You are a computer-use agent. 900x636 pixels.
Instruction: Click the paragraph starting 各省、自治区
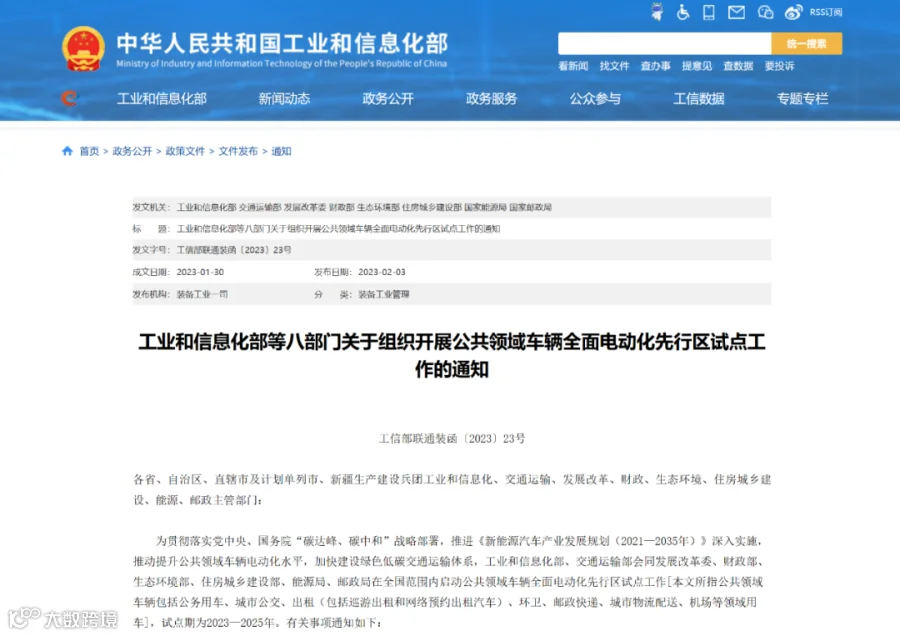[452, 490]
